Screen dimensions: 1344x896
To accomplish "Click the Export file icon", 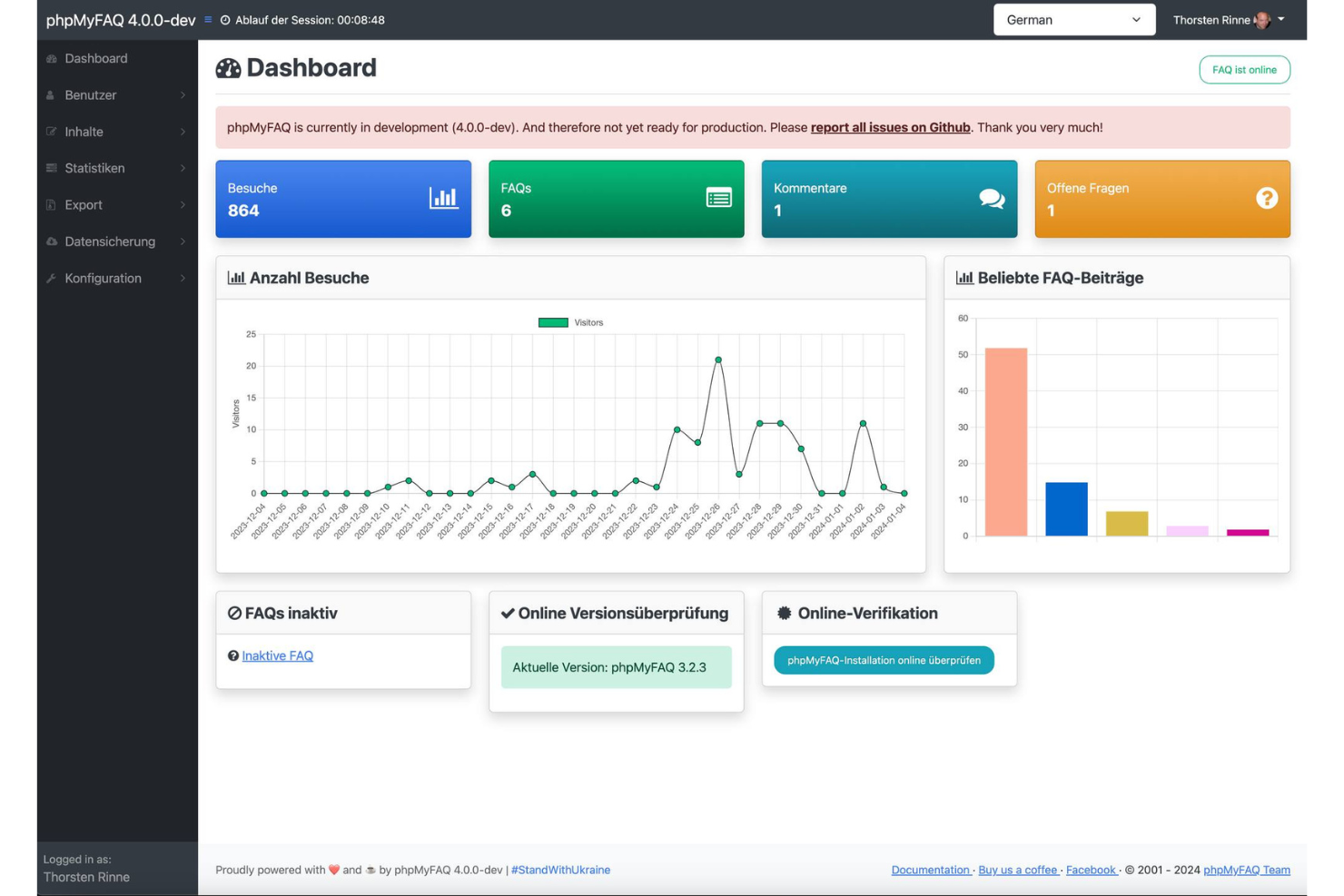I will coord(51,205).
